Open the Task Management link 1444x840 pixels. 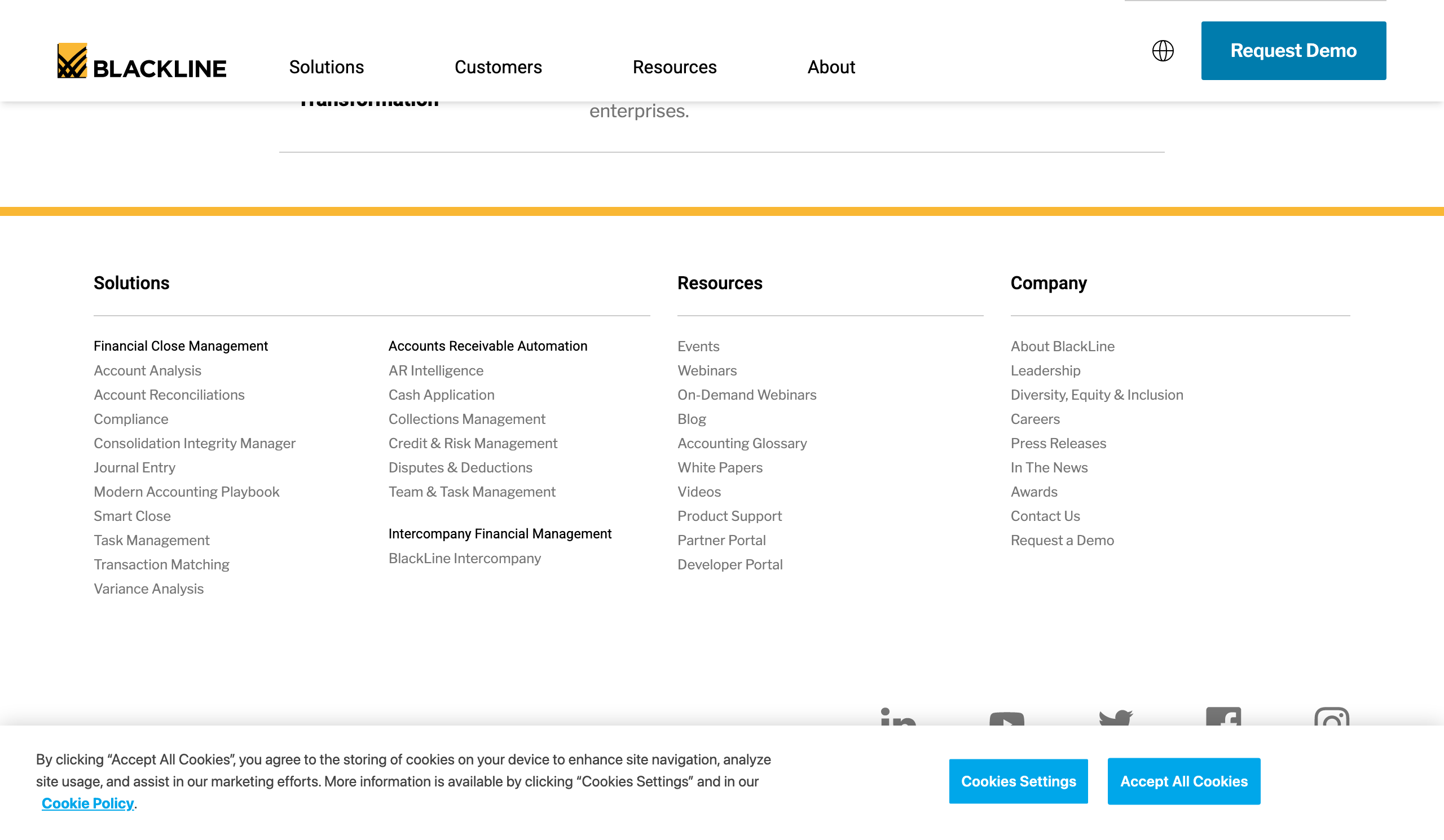[x=151, y=540]
